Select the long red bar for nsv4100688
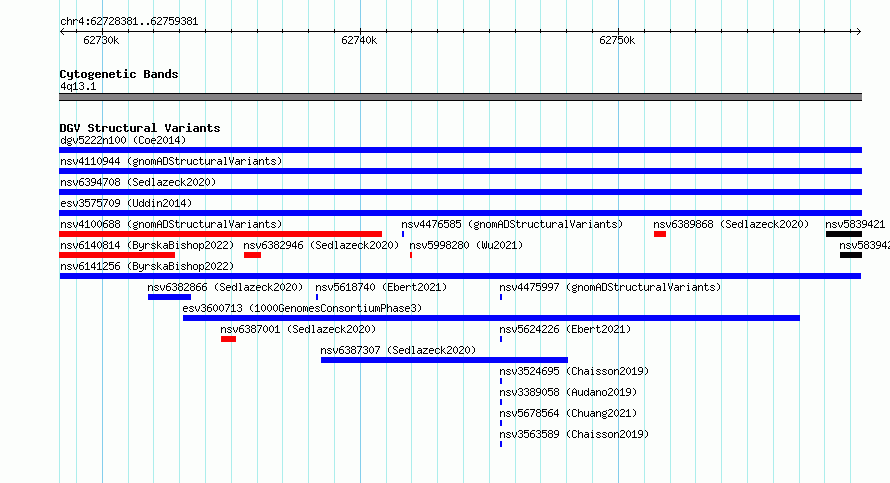This screenshot has height=483, width=890. click(220, 234)
